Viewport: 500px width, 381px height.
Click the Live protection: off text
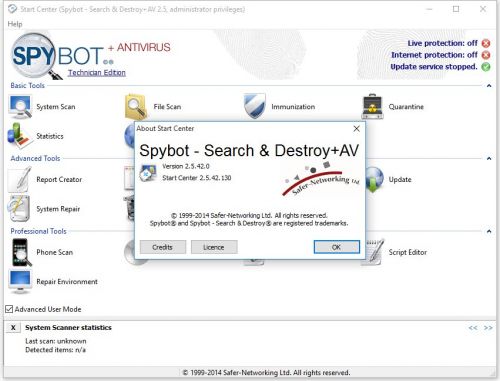coord(442,43)
